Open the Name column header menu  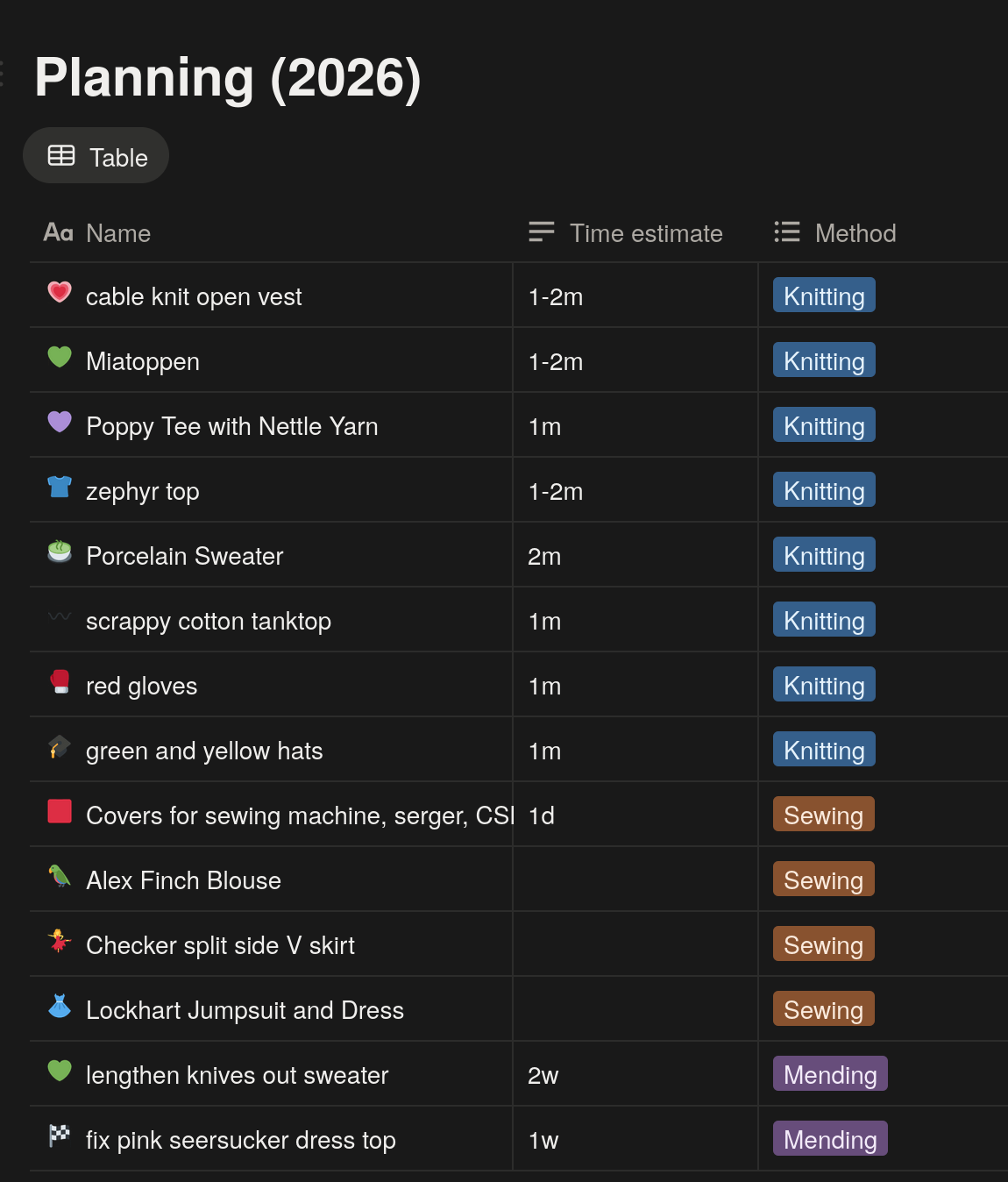click(x=117, y=232)
